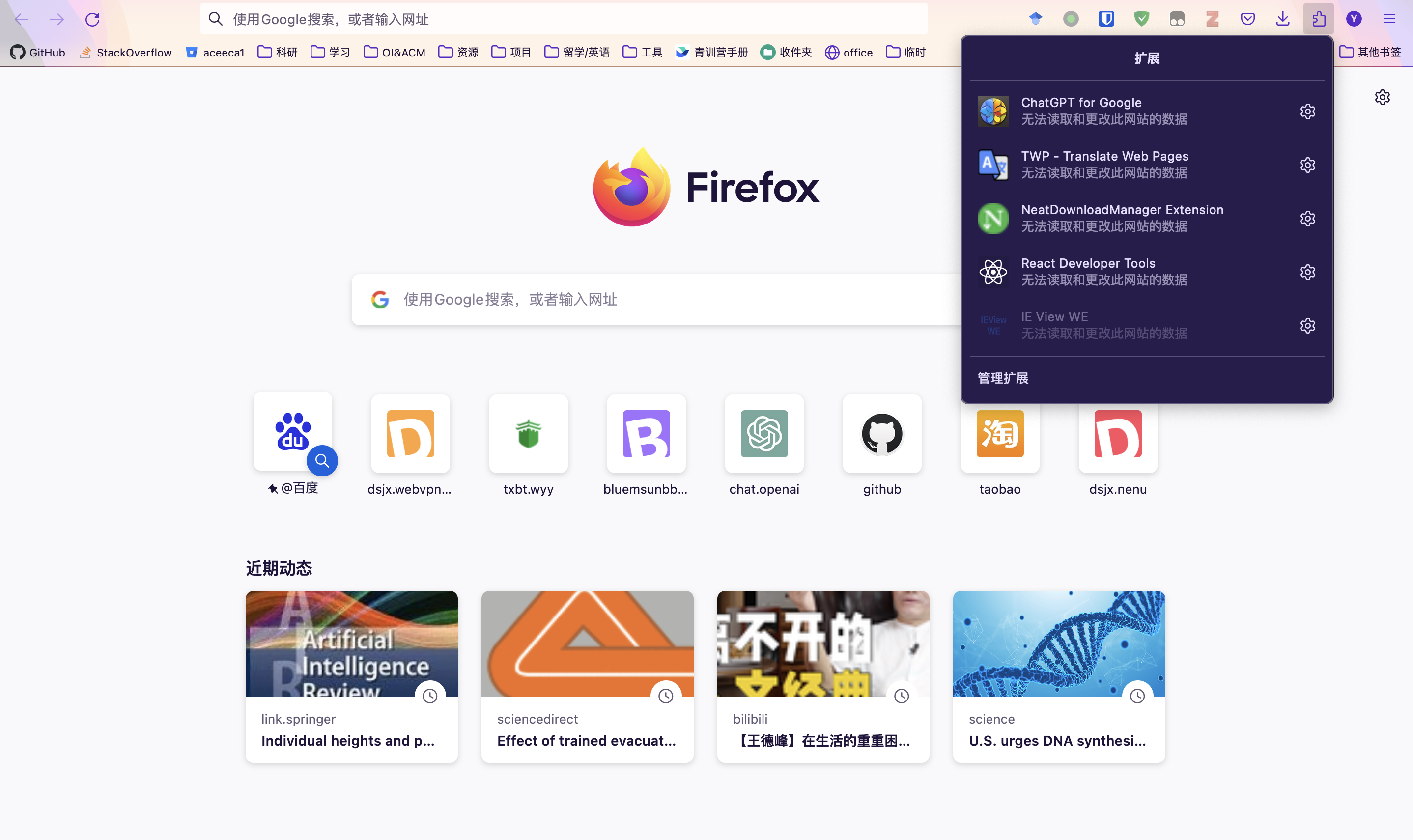Screen dimensions: 1413x840
Task: Open settings gear for ChatGPT for Google
Action: click(x=1307, y=112)
